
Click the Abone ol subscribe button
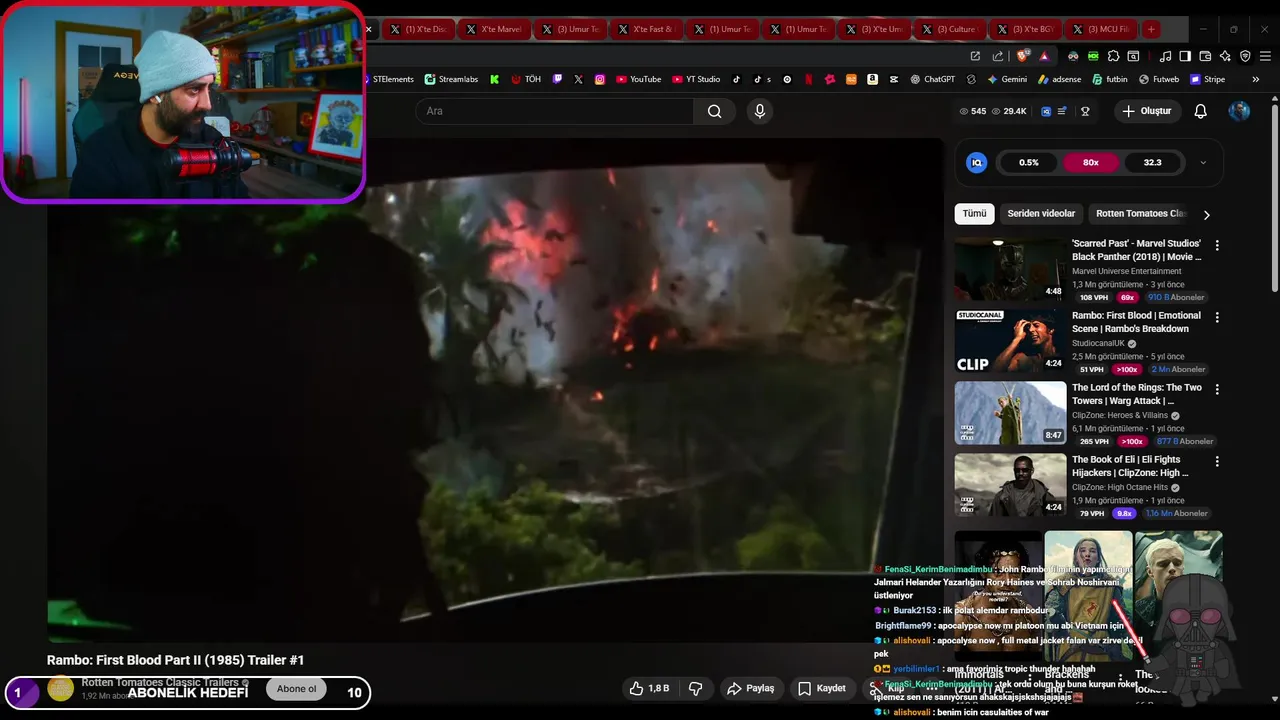(296, 688)
